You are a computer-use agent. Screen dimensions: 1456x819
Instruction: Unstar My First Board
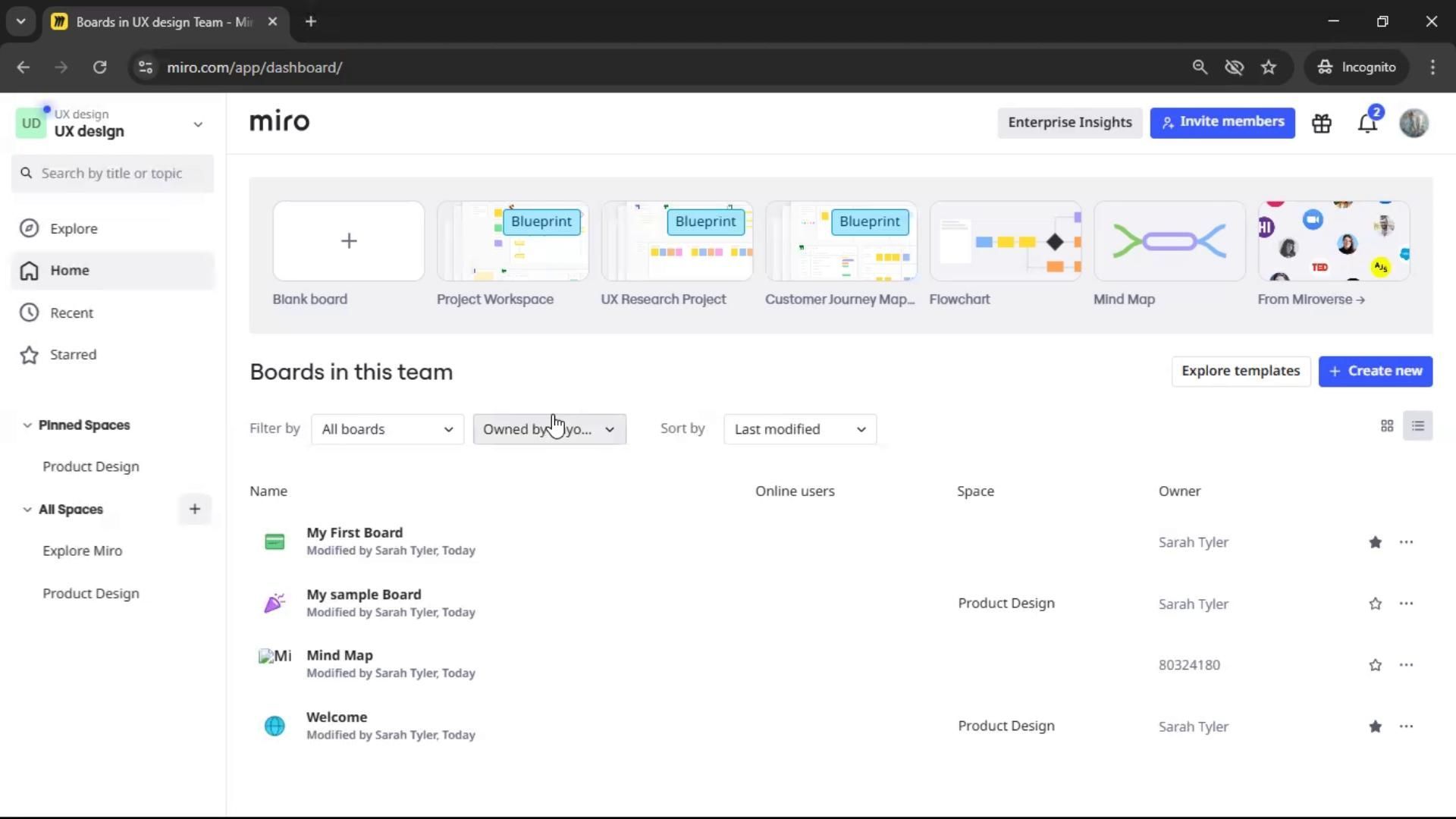(1375, 542)
